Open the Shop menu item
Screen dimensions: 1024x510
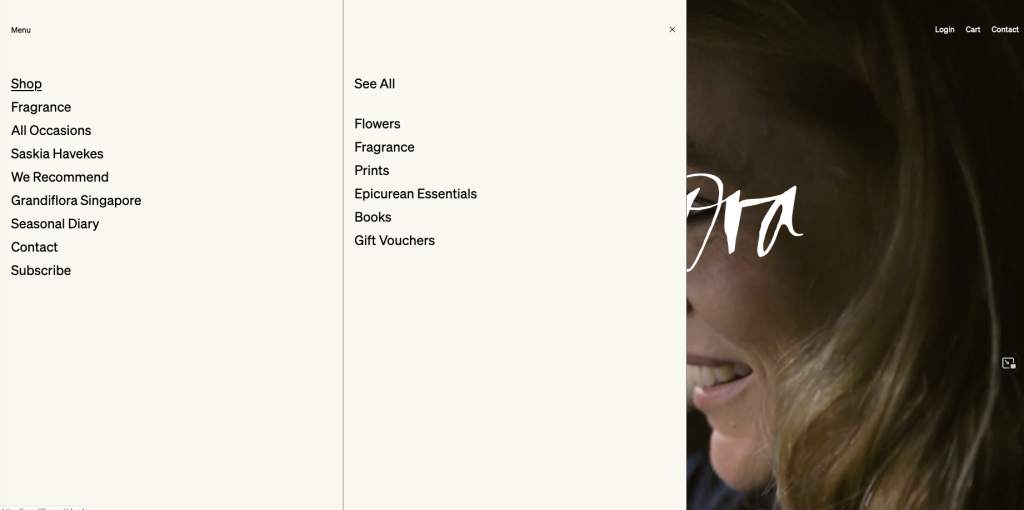pos(26,84)
